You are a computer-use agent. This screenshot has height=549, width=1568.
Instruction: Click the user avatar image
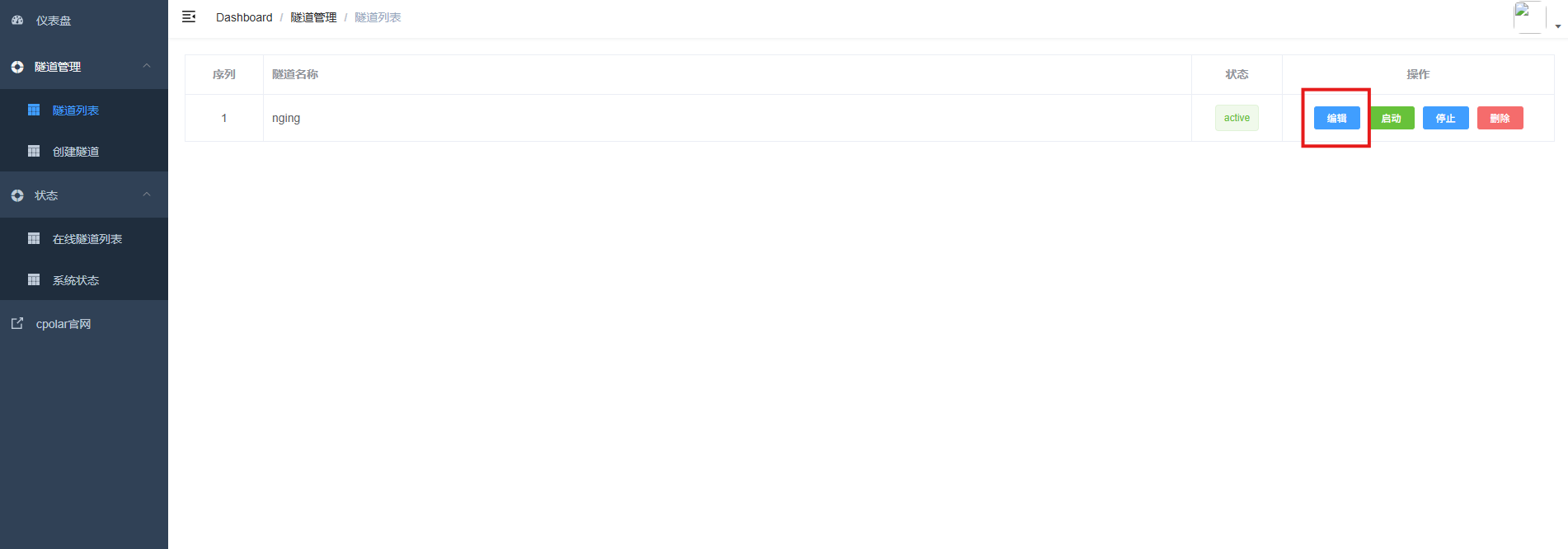click(1529, 17)
